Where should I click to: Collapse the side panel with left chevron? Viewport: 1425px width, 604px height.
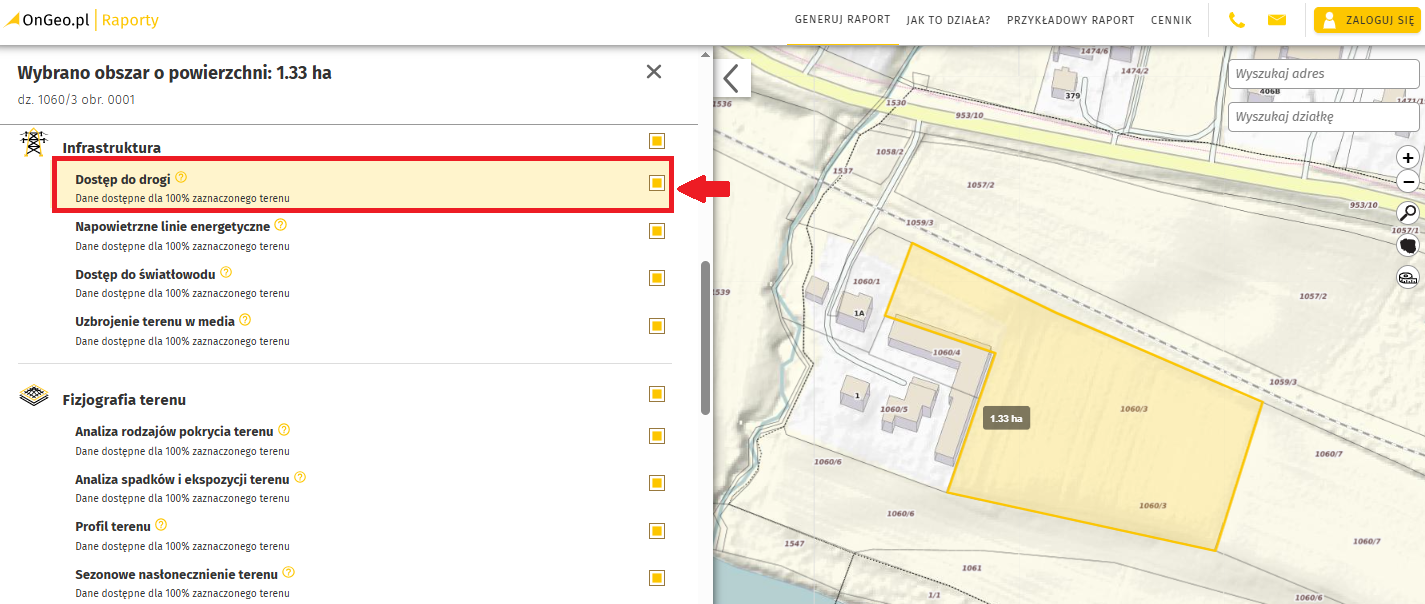731,78
